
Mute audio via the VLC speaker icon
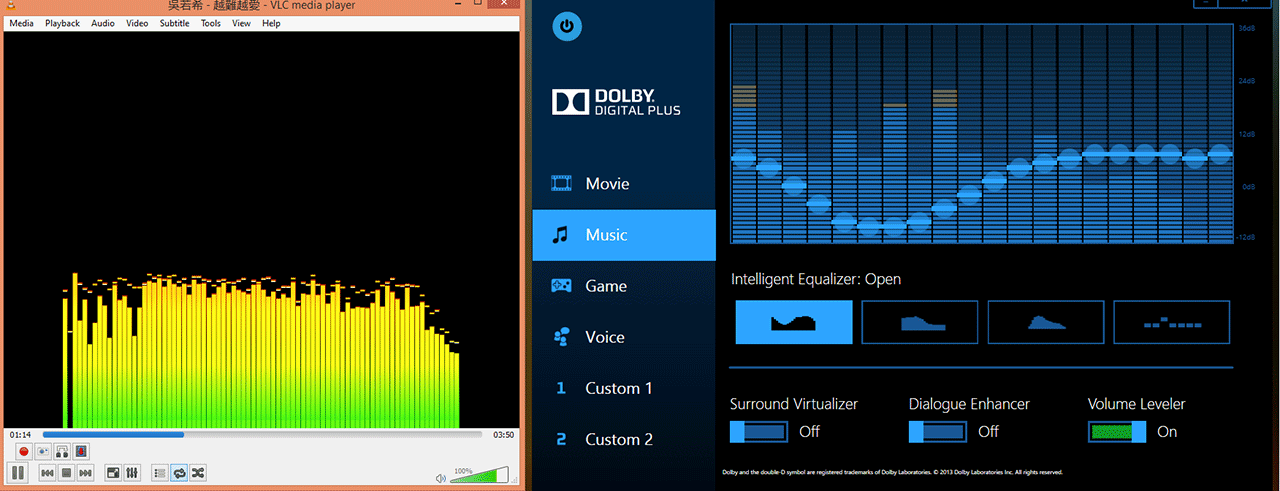(x=441, y=478)
